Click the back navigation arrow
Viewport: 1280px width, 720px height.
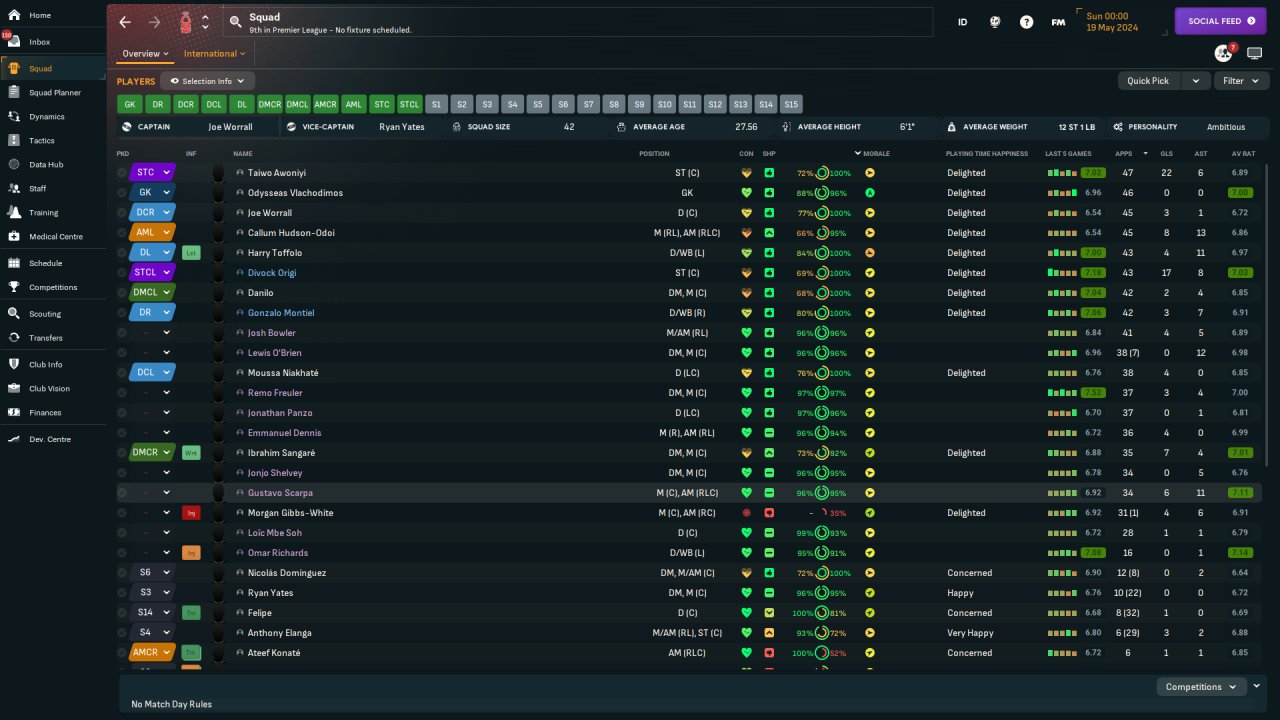[124, 22]
